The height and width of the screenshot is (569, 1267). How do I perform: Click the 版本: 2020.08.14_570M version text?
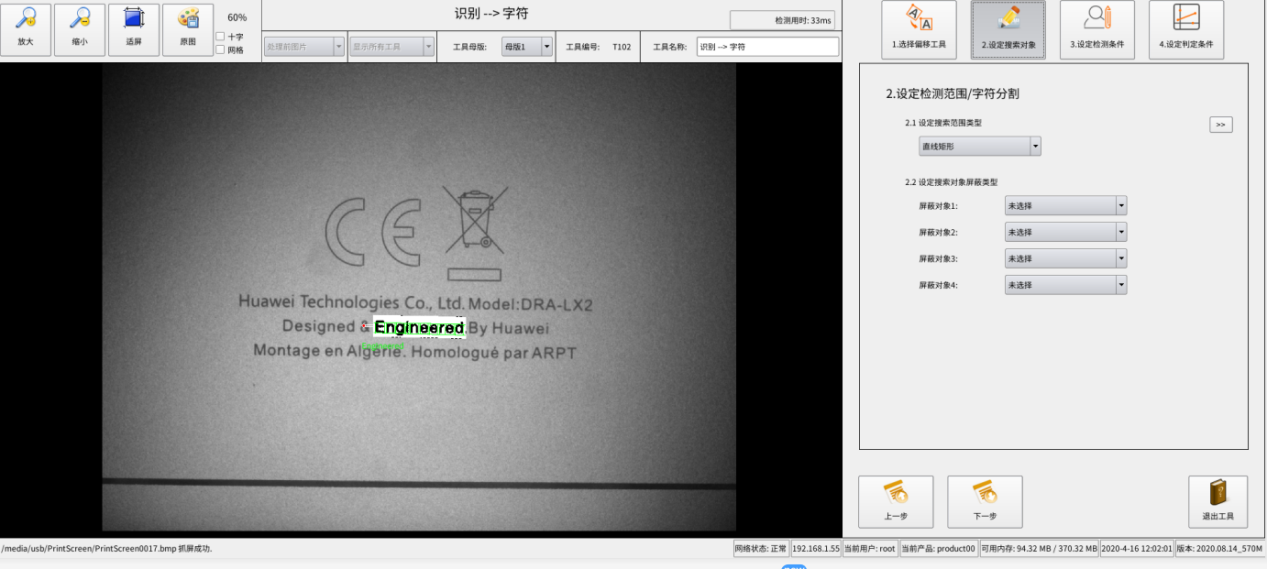(x=1221, y=549)
